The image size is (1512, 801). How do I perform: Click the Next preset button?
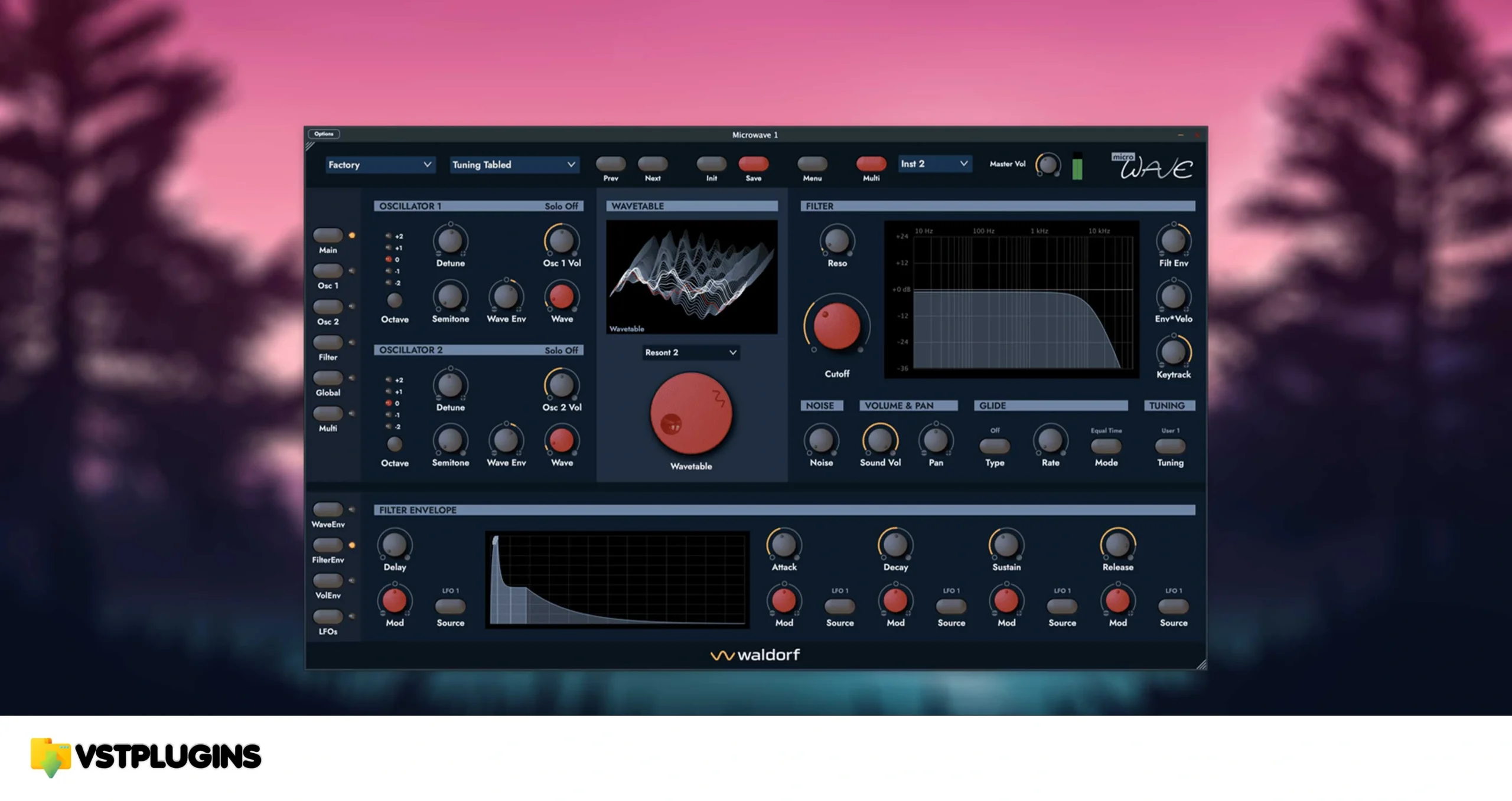[x=653, y=164]
